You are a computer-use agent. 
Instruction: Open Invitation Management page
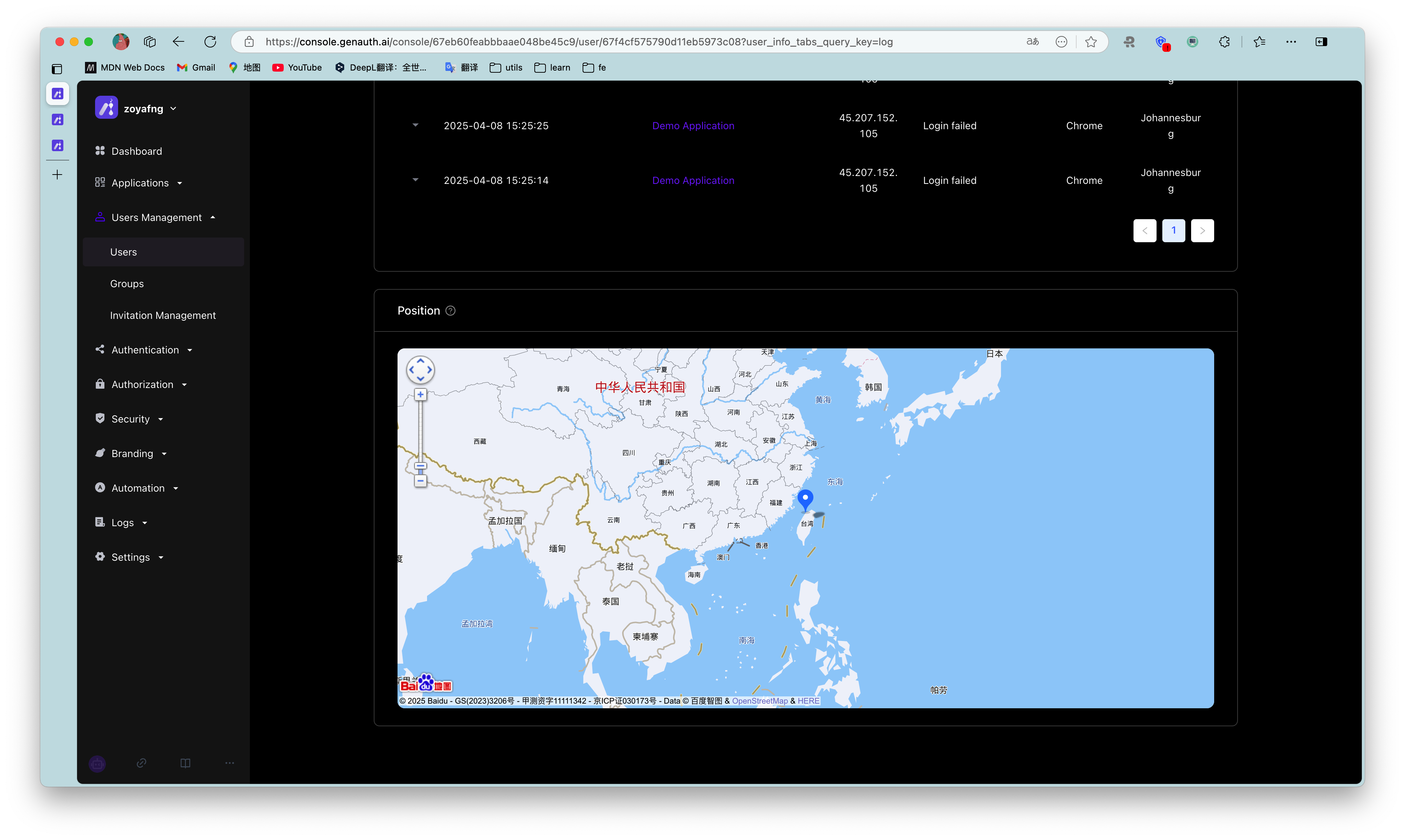click(x=163, y=315)
